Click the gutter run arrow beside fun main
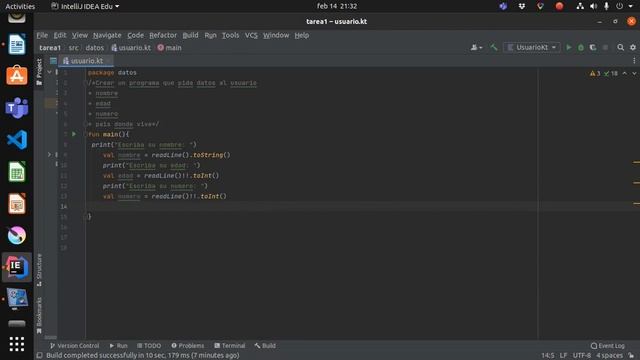 click(x=74, y=134)
